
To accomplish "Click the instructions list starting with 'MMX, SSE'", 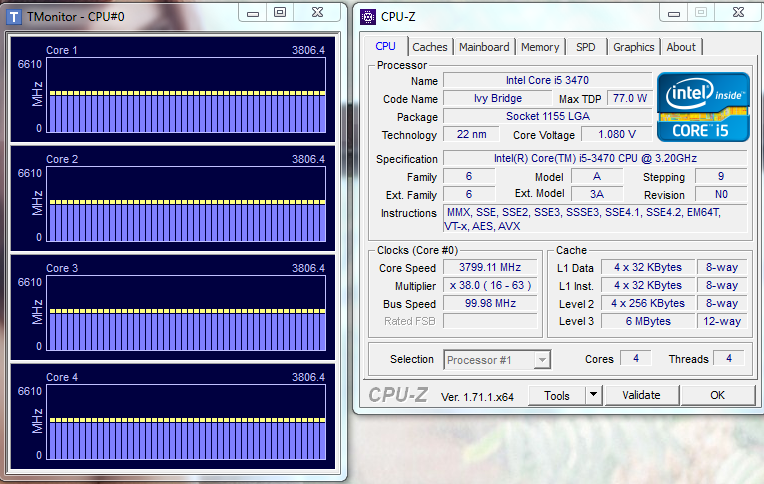I will pos(595,219).
